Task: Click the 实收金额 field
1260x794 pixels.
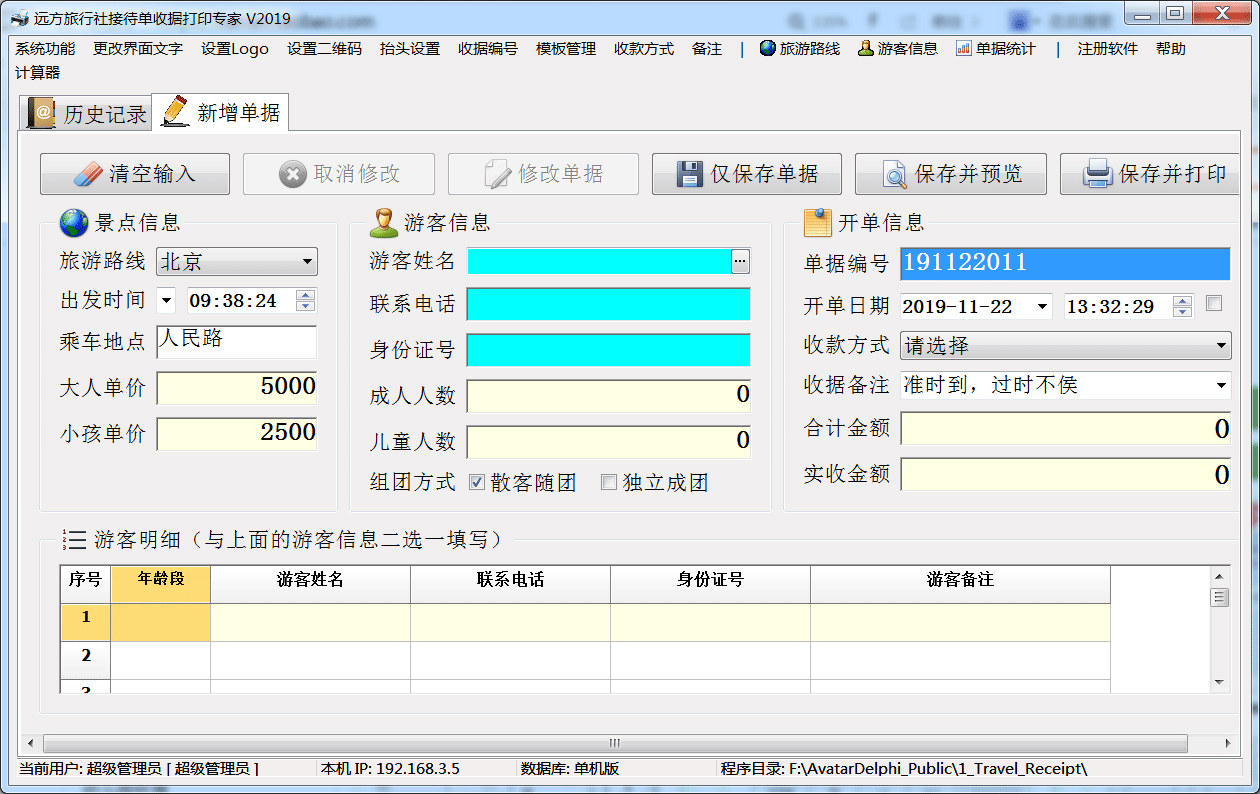Action: (1066, 474)
